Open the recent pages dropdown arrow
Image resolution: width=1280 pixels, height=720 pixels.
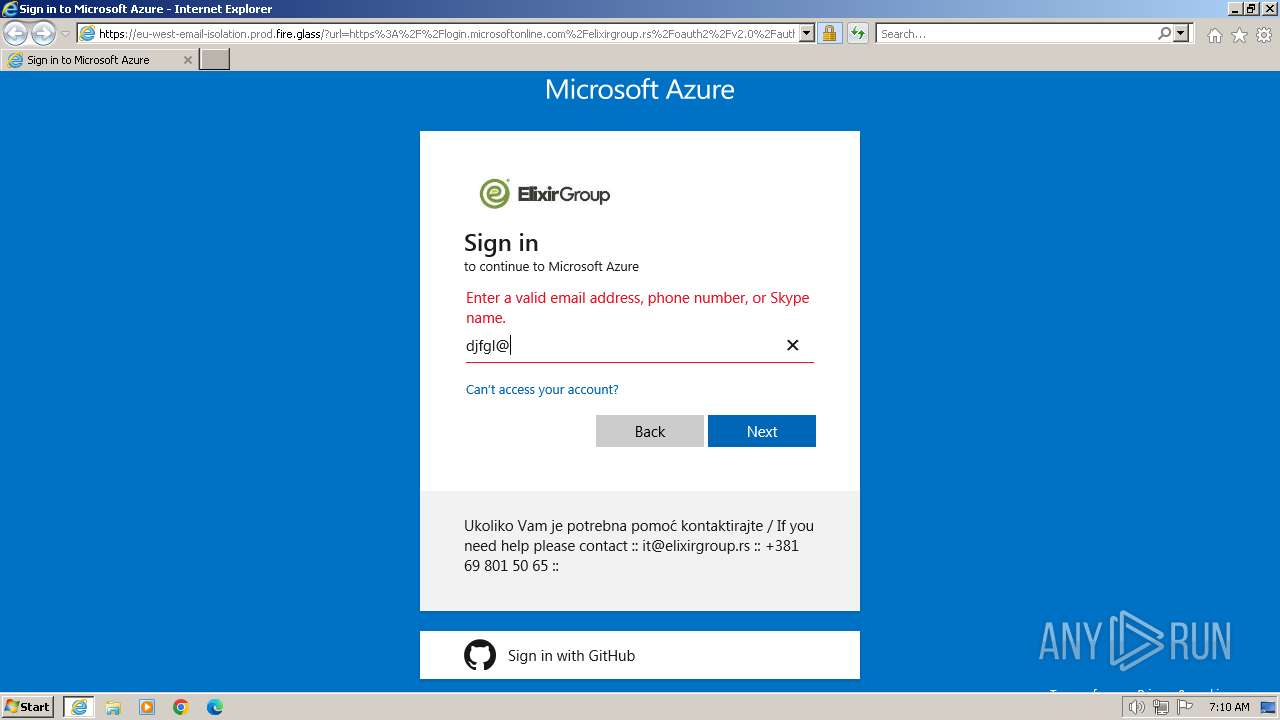pos(65,34)
